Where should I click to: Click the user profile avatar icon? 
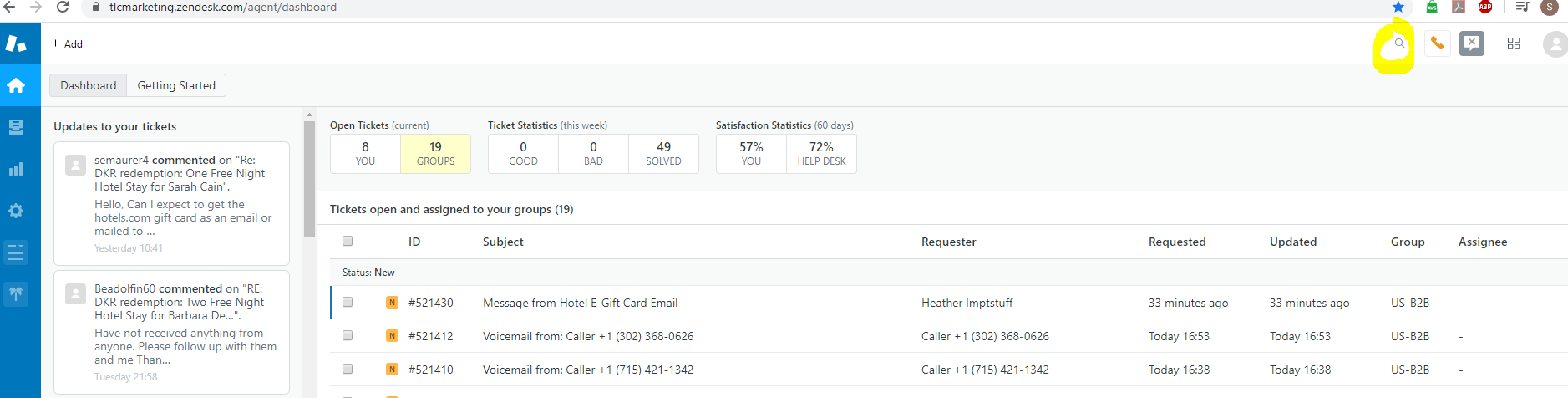[x=1555, y=43]
